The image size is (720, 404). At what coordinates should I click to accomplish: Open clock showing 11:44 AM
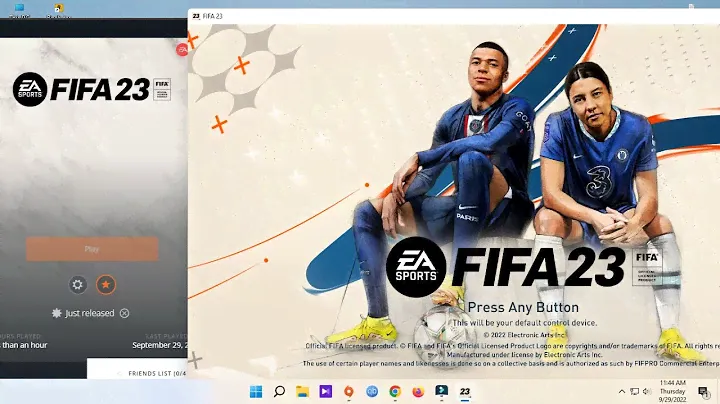(x=671, y=391)
